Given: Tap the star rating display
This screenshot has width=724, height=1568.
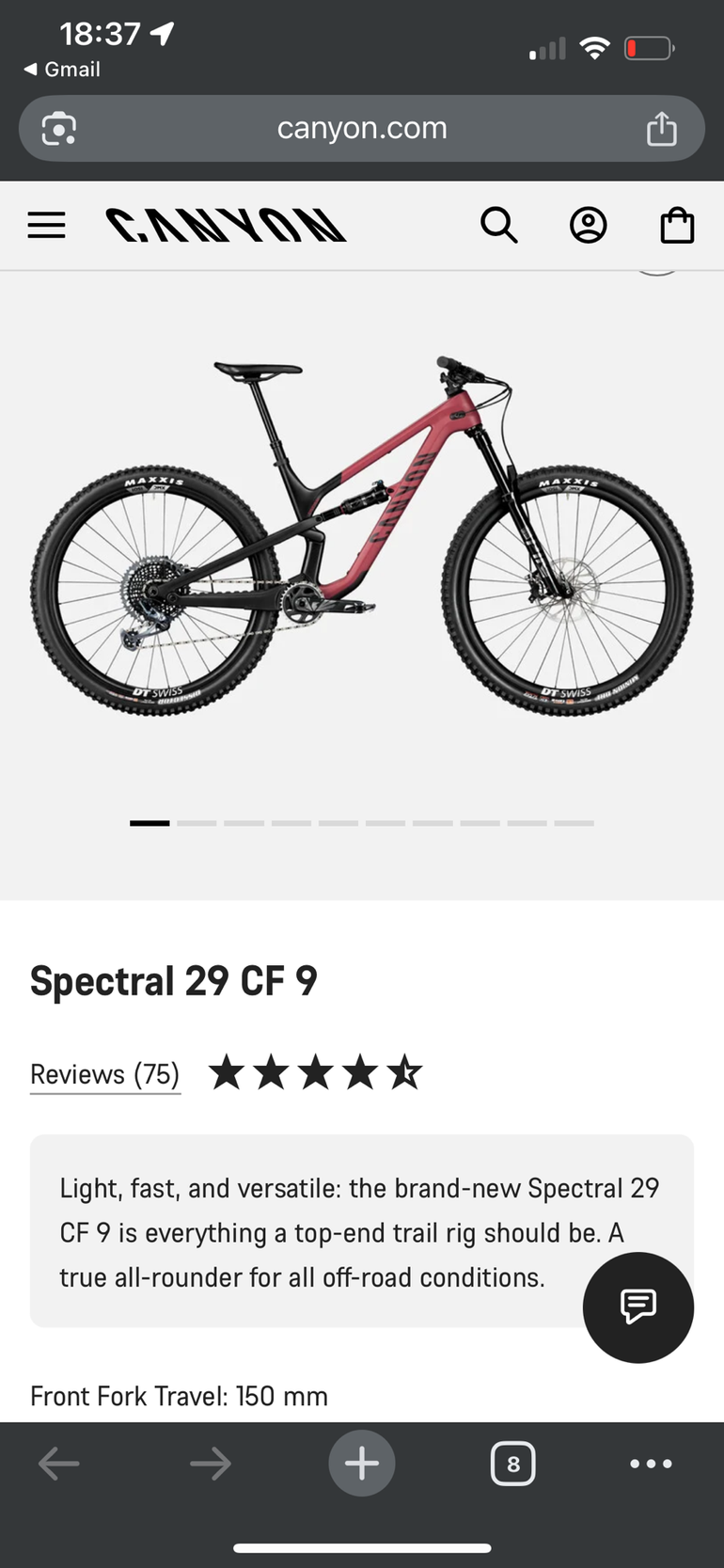Looking at the screenshot, I should [315, 1073].
